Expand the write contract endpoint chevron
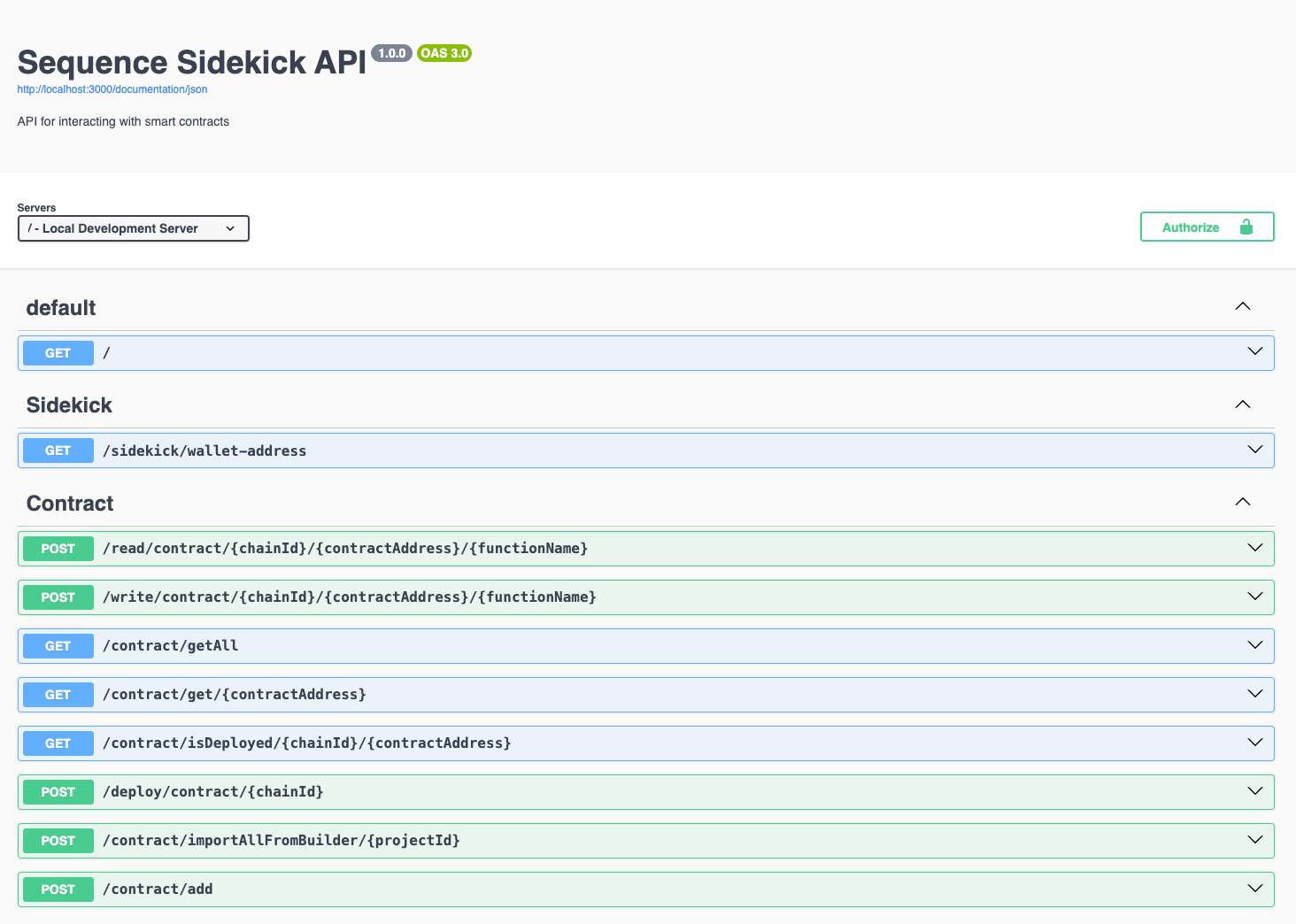The image size is (1296, 924). coord(1255,597)
